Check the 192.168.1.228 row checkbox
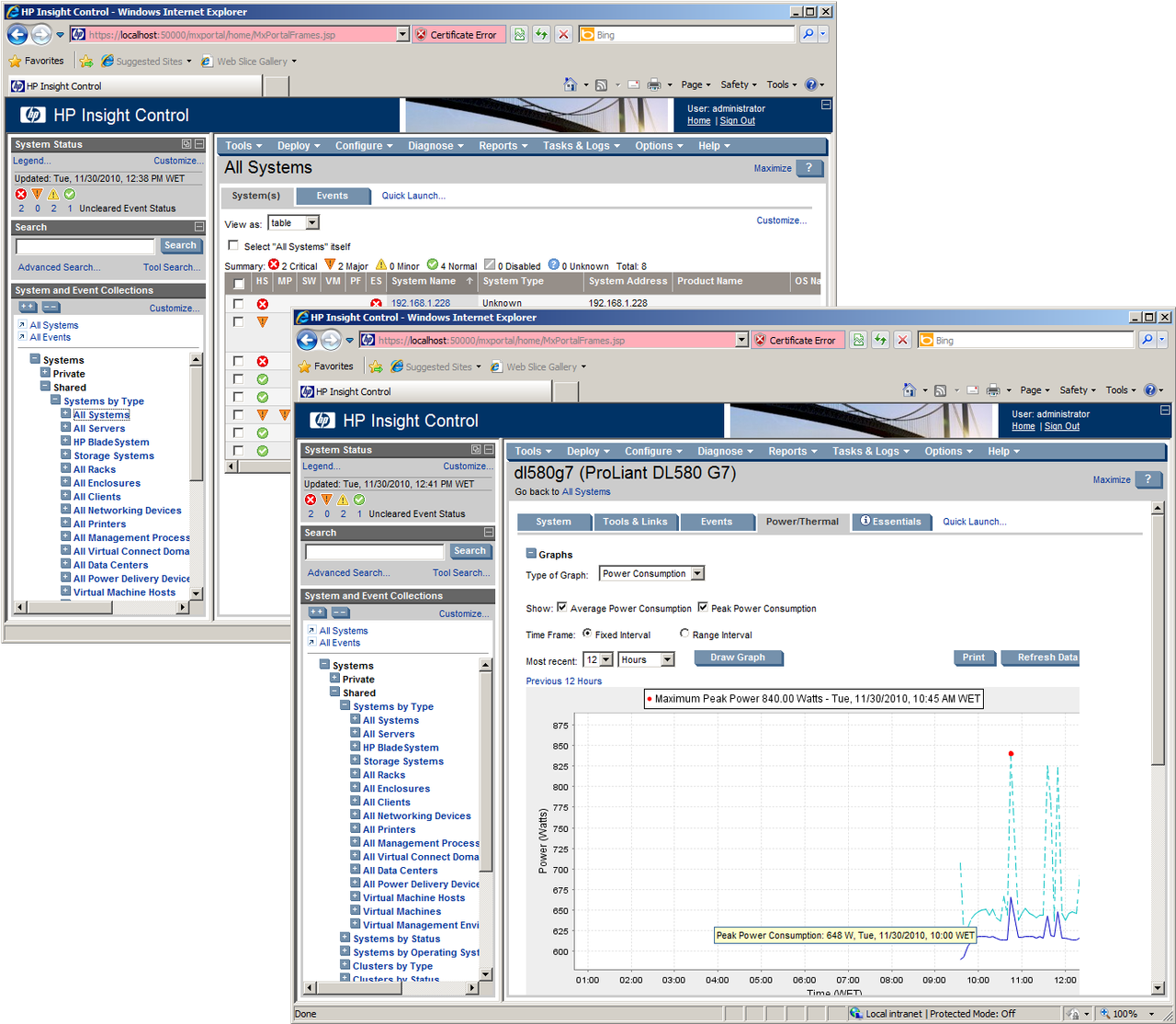This screenshot has height=1024, width=1176. tap(239, 304)
